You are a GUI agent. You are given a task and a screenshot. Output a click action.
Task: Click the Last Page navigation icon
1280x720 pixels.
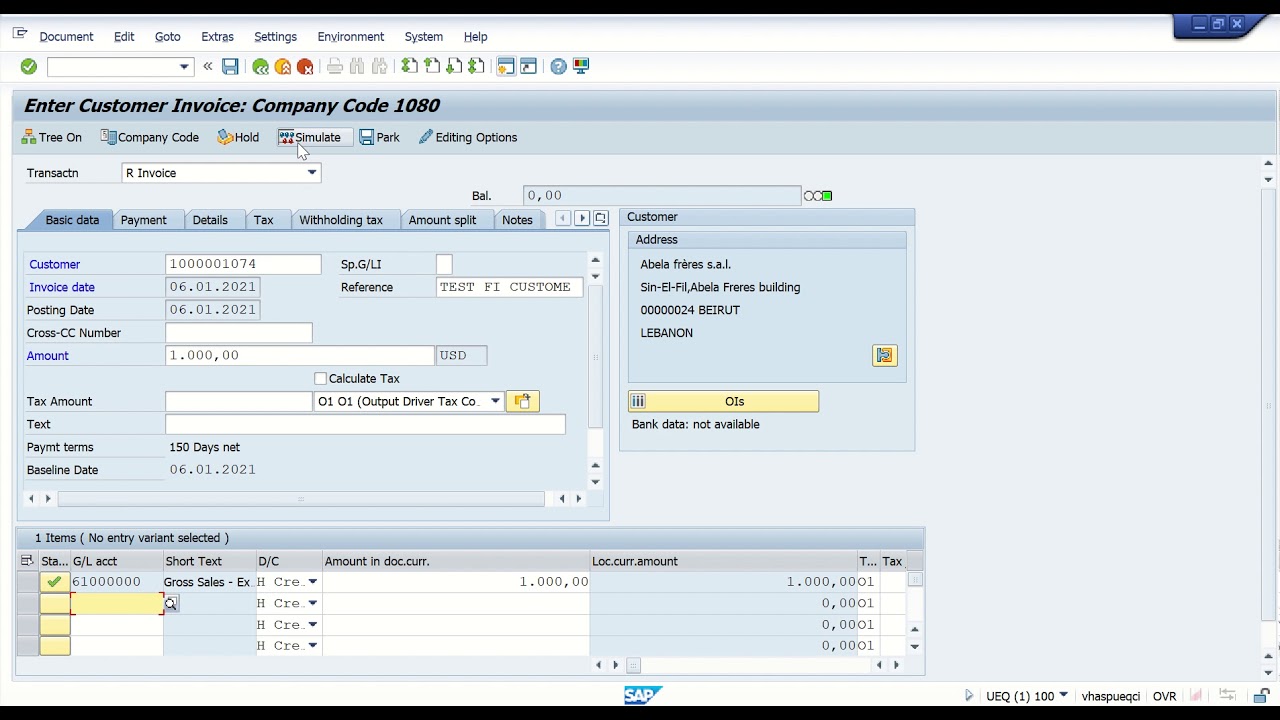[x=476, y=66]
